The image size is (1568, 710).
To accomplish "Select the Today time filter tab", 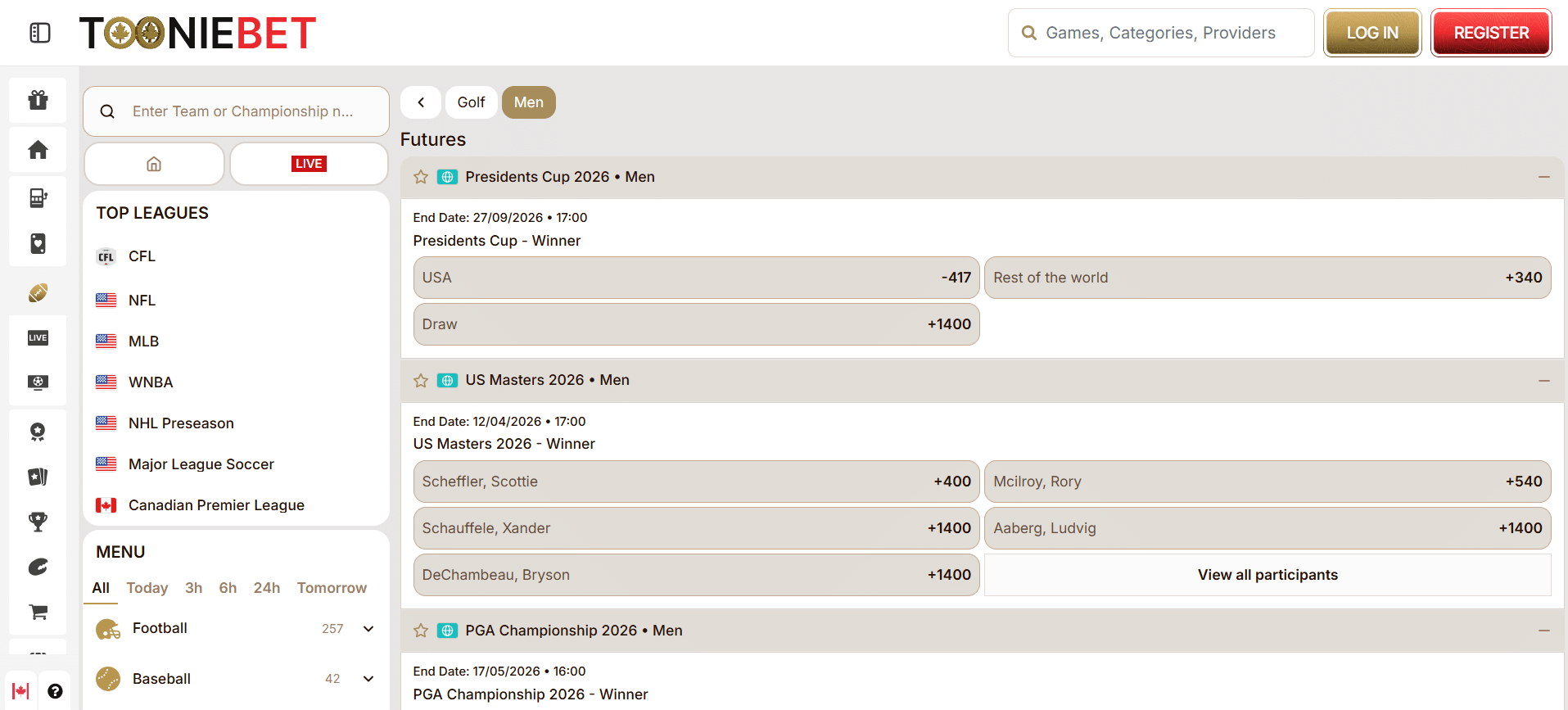I will (x=147, y=588).
